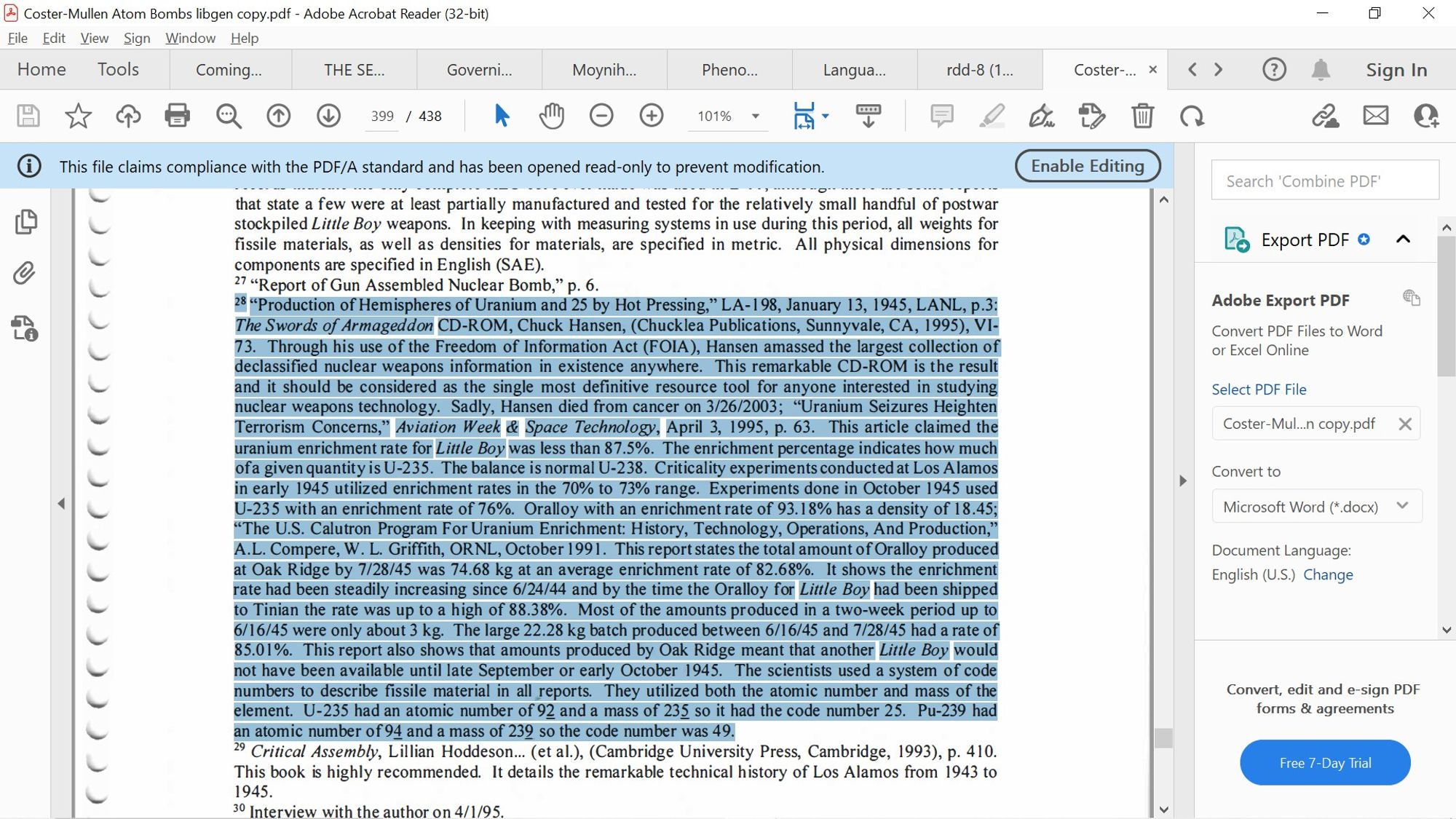Click the Enable Editing button
The image size is (1456, 819).
point(1088,166)
